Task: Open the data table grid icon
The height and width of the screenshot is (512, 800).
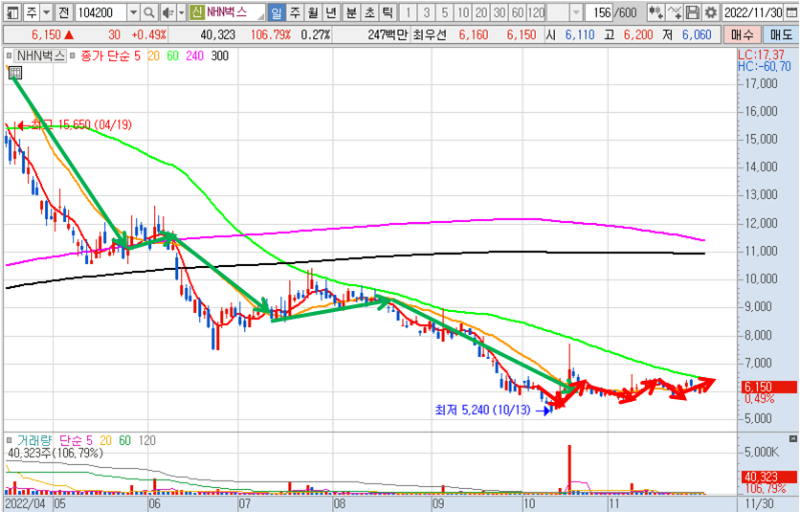Action: coord(15,73)
